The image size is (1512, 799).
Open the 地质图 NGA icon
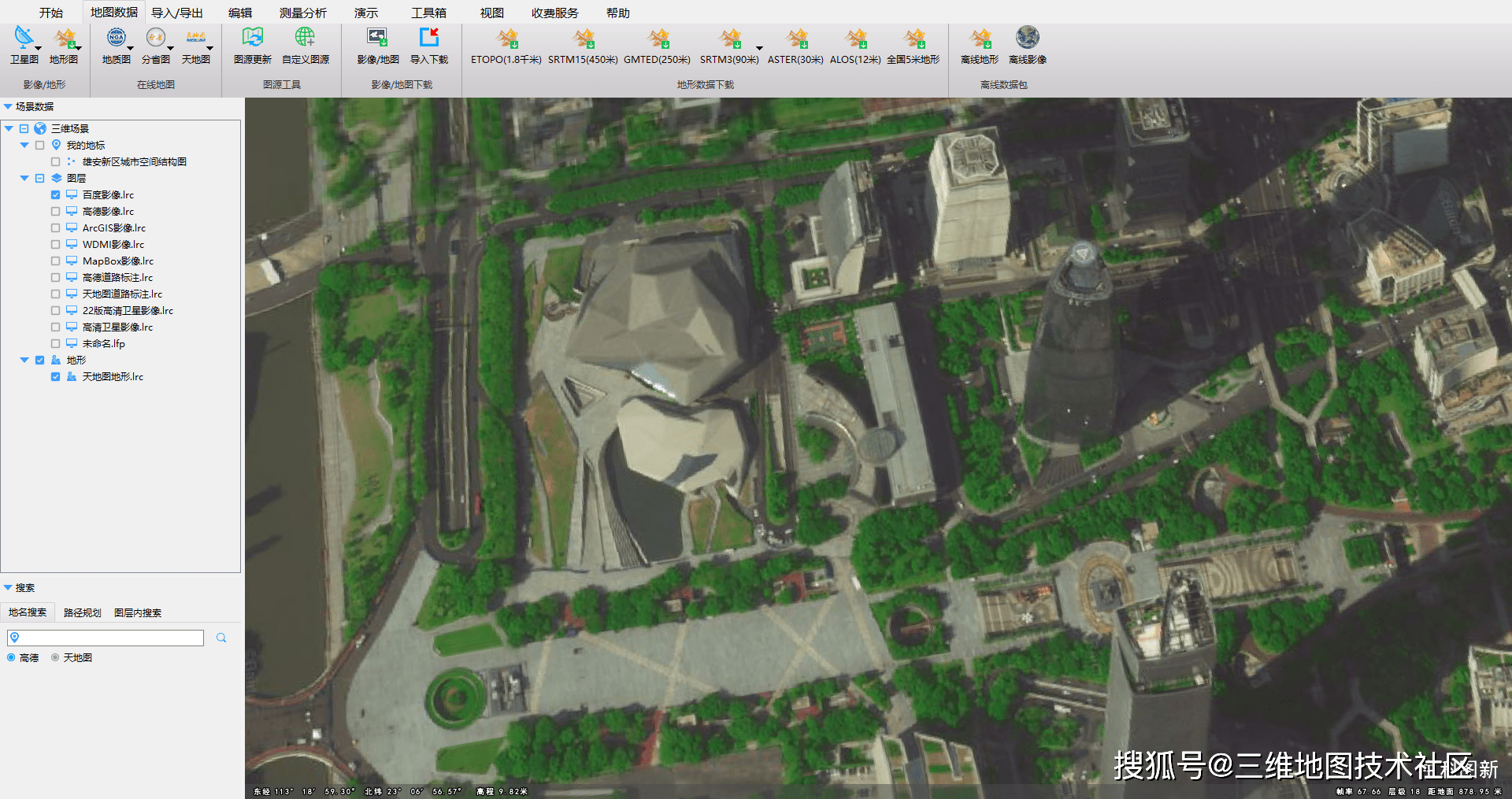(116, 37)
